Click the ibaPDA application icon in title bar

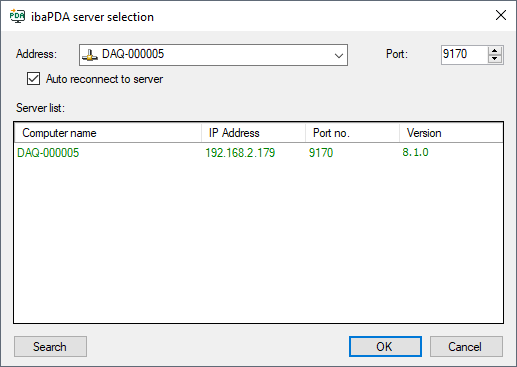coord(17,16)
